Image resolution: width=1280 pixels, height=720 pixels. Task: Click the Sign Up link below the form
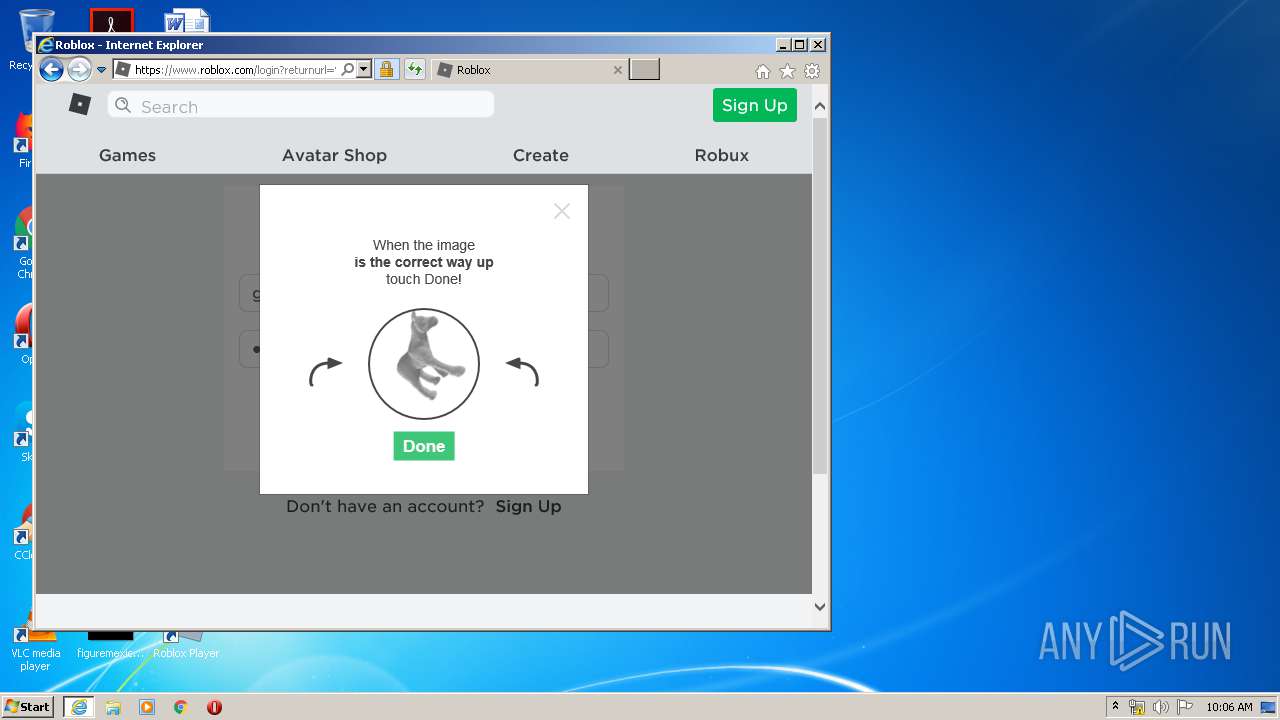tap(528, 506)
